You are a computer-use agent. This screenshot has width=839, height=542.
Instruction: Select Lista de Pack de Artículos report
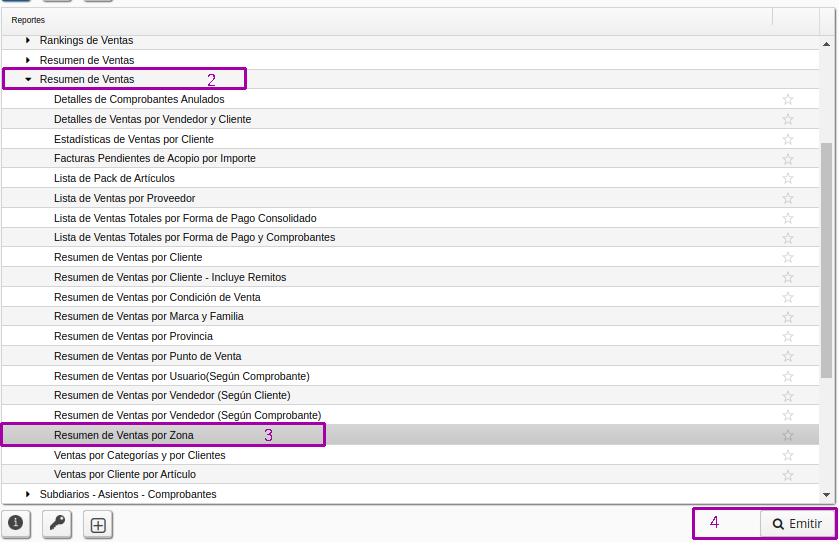click(x=410, y=178)
